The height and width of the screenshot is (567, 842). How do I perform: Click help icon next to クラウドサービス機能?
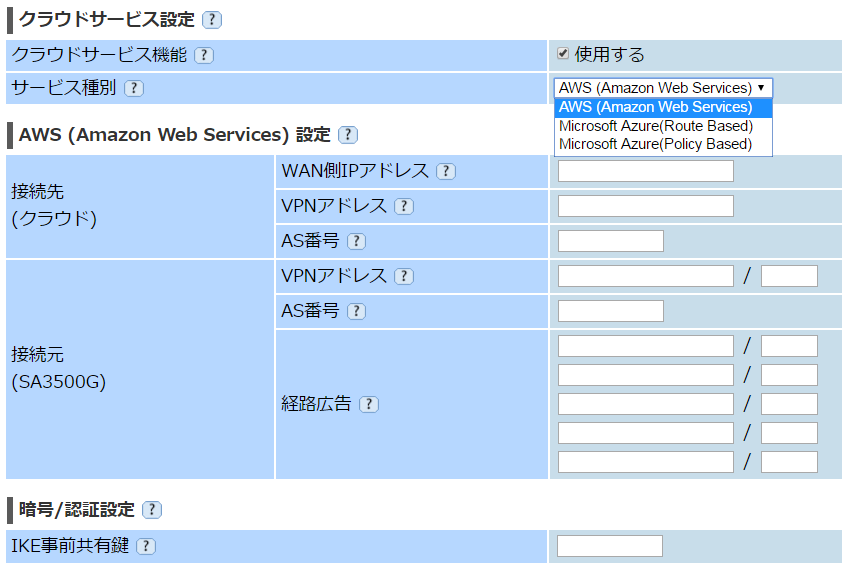204,55
